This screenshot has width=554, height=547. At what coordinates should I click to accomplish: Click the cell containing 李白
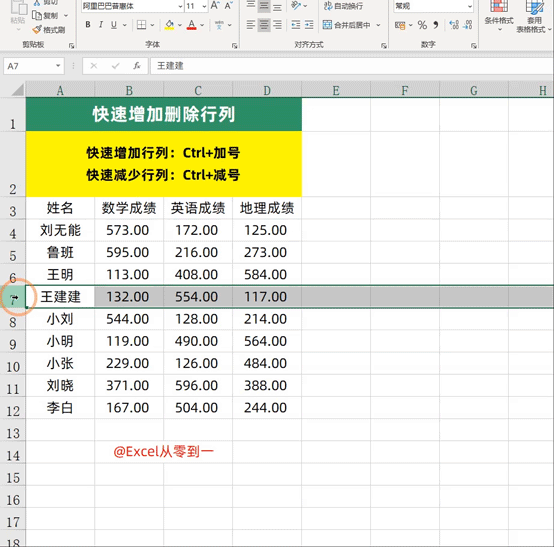pos(60,408)
